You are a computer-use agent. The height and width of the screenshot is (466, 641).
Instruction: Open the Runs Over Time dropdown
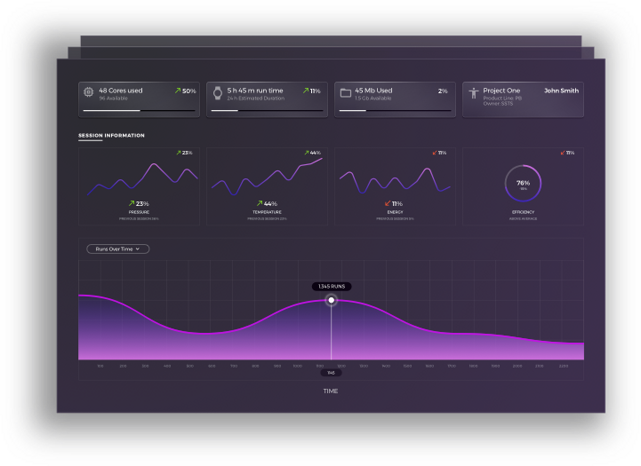click(117, 249)
